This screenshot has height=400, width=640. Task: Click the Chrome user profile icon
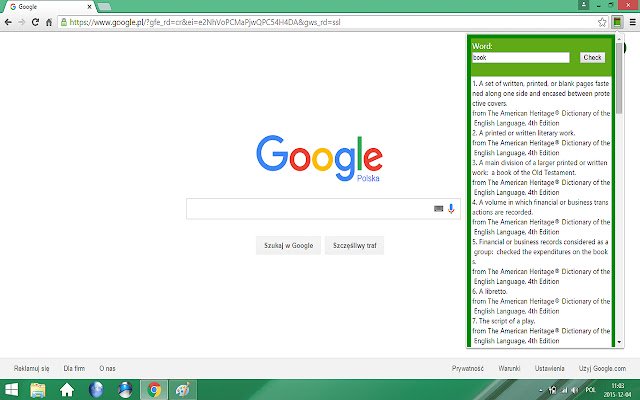point(584,4)
